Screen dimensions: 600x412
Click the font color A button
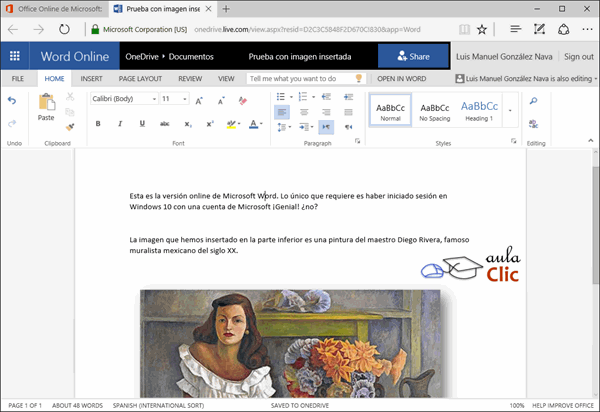pos(253,124)
